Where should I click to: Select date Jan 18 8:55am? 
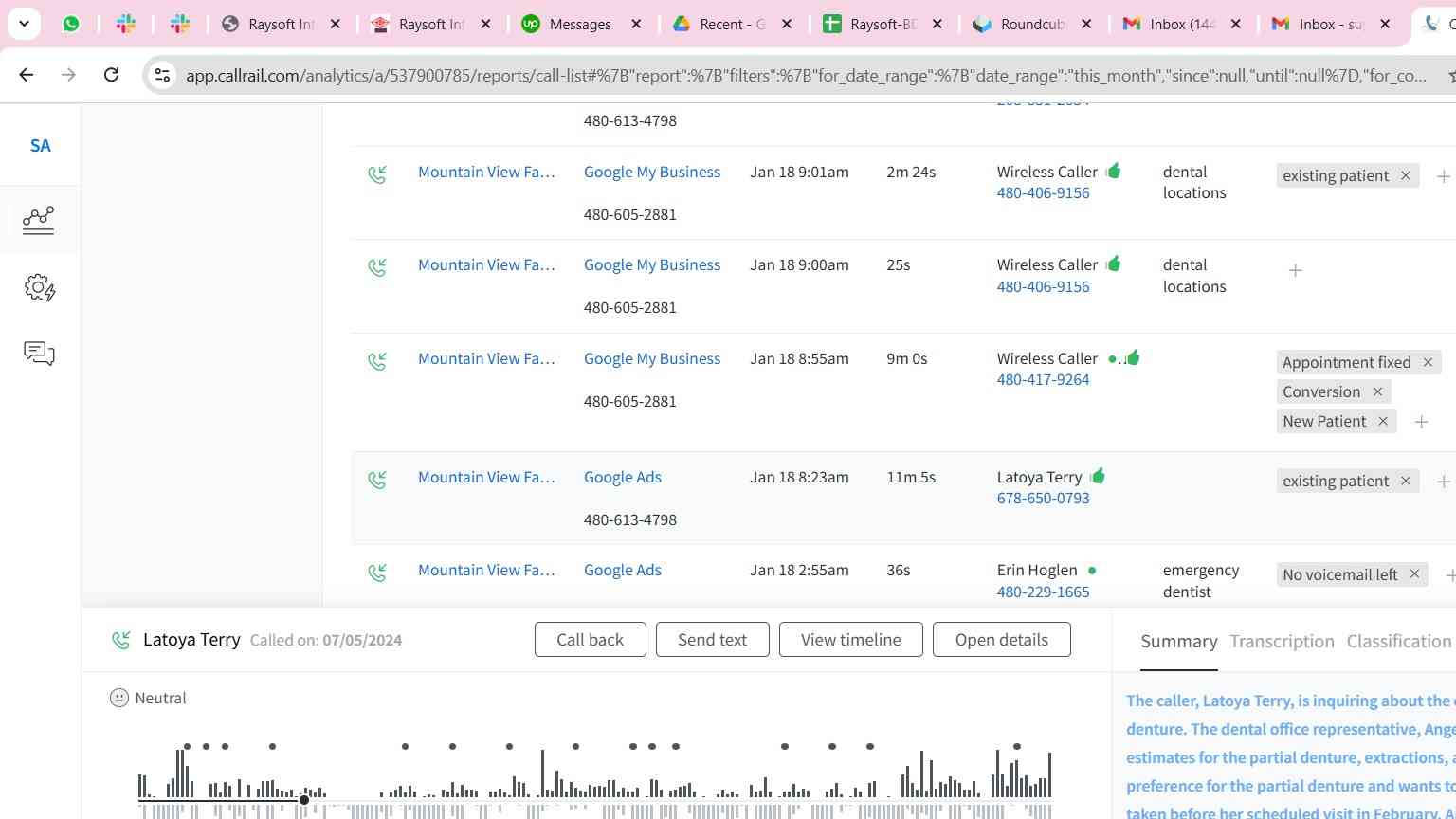coord(799,358)
